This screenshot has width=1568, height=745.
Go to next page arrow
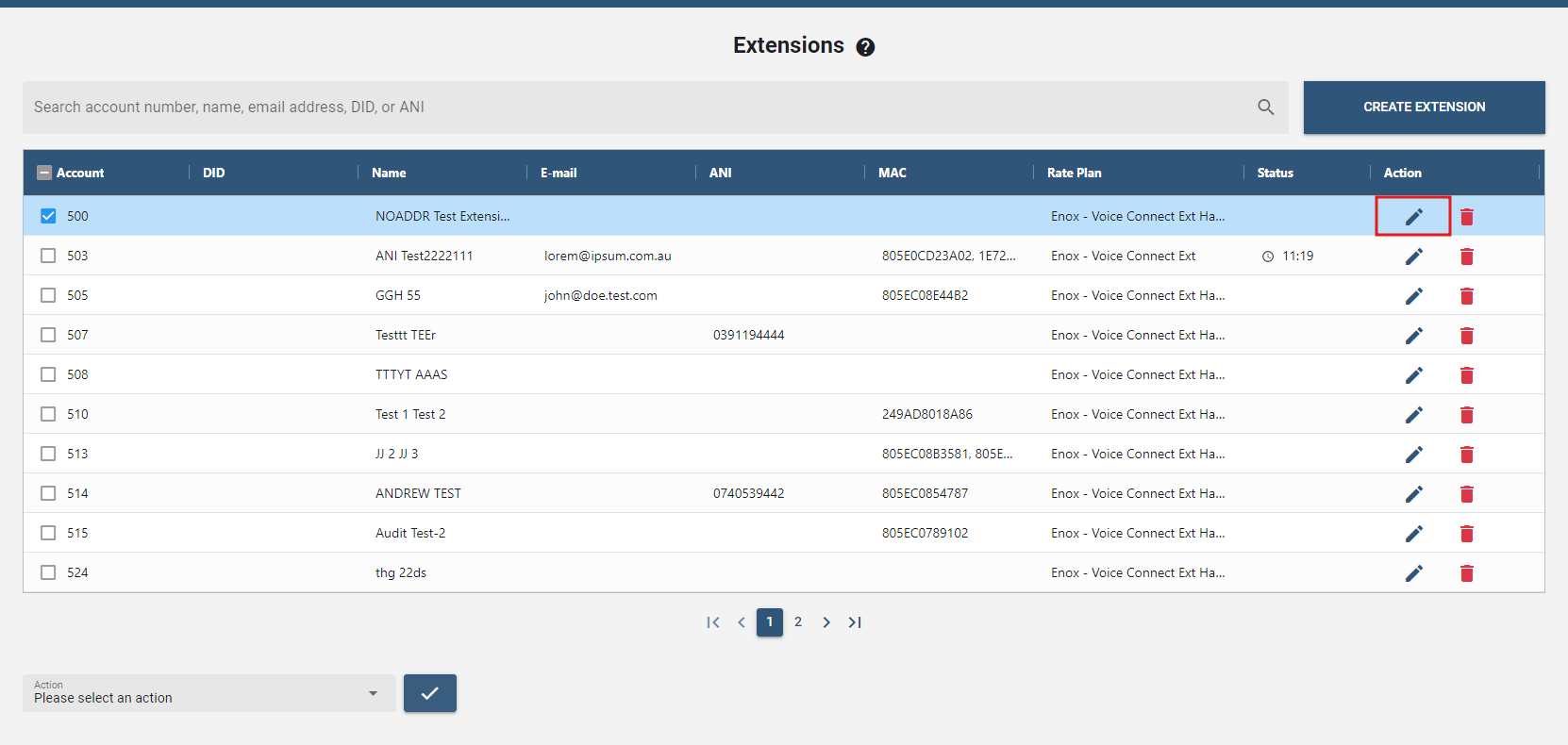coord(826,622)
